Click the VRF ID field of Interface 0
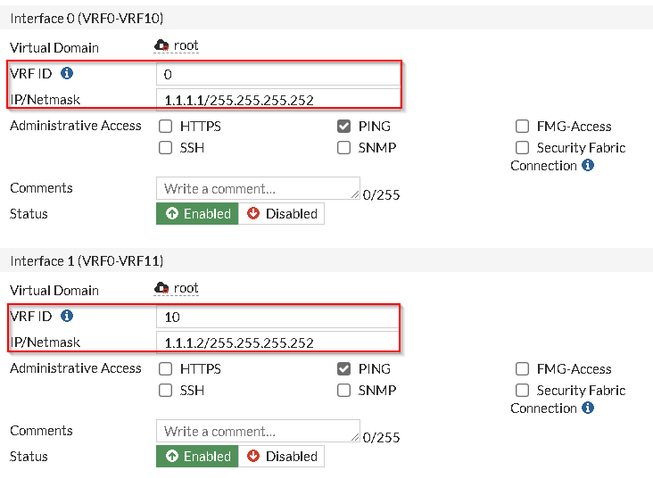 (277, 75)
